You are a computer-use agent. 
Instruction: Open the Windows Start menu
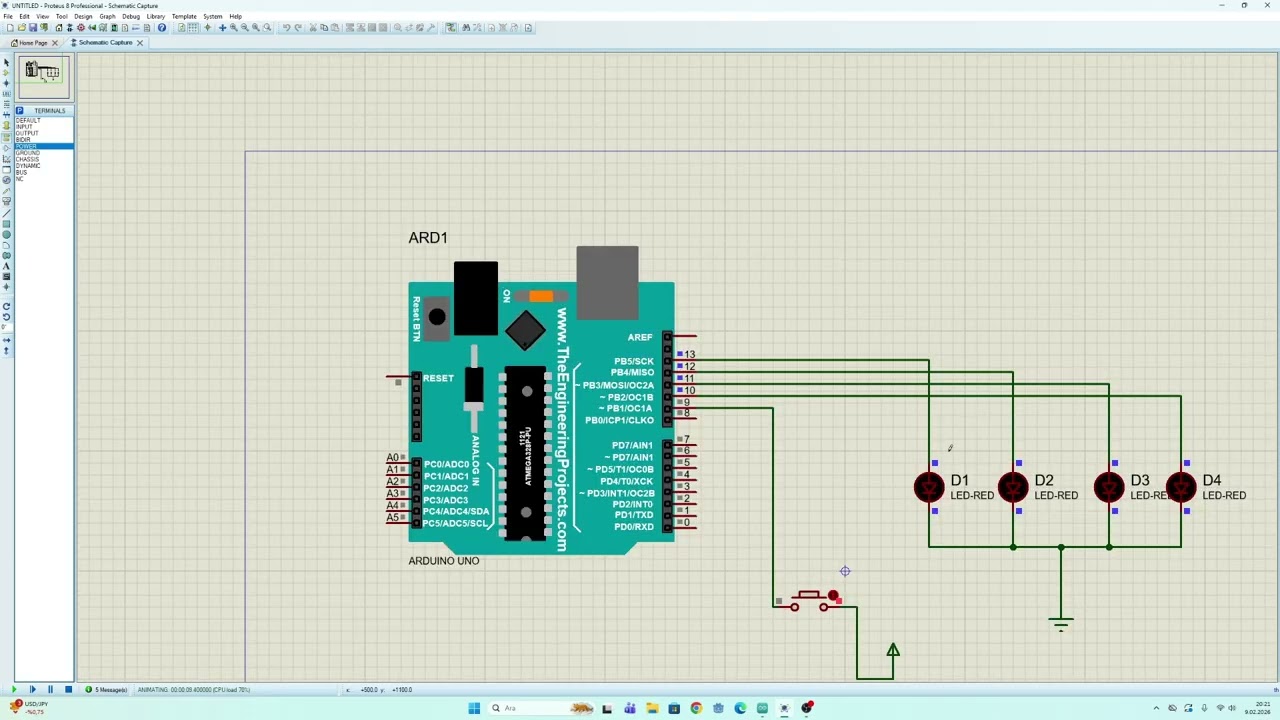pos(474,708)
